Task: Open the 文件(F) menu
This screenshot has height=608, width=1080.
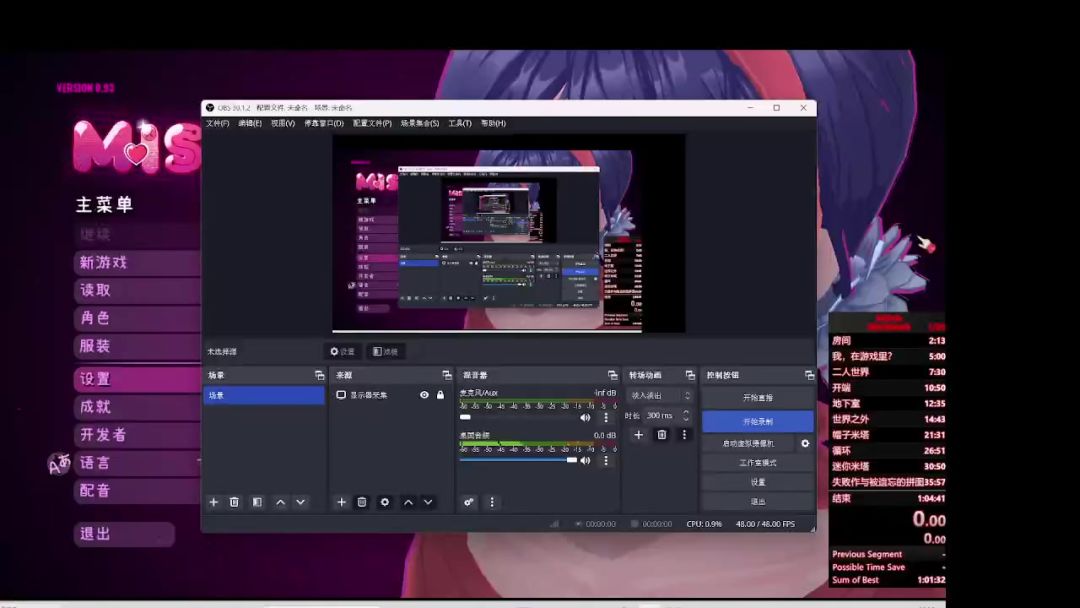Action: [217, 123]
